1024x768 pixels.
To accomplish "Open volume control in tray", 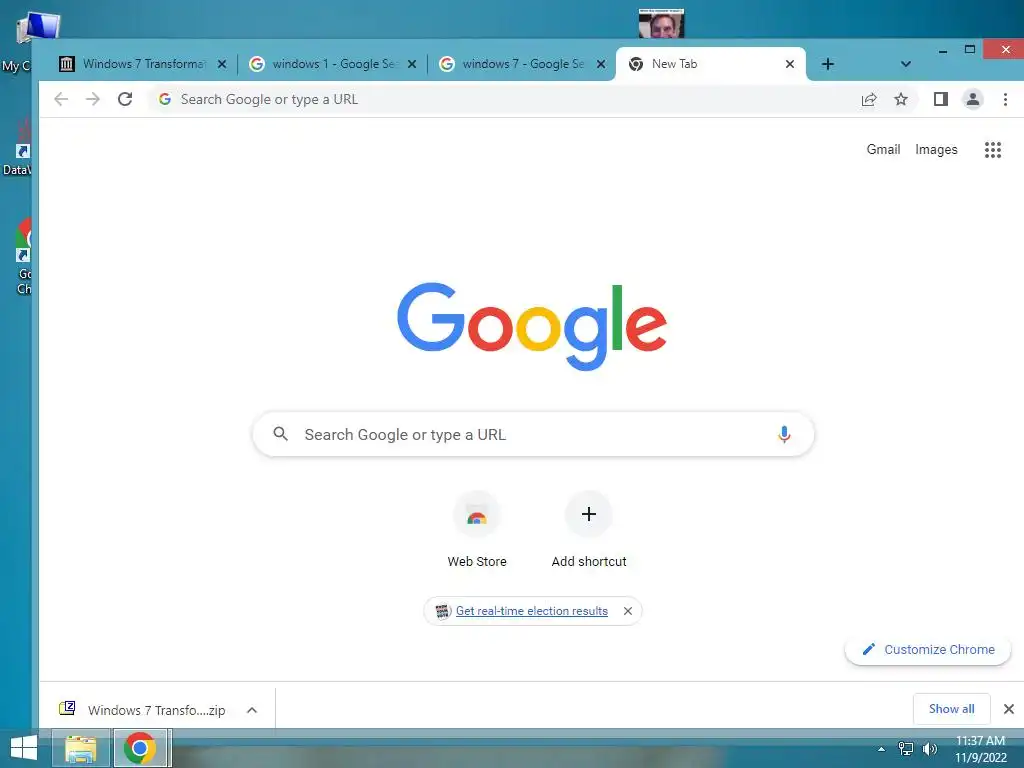I will tap(930, 749).
